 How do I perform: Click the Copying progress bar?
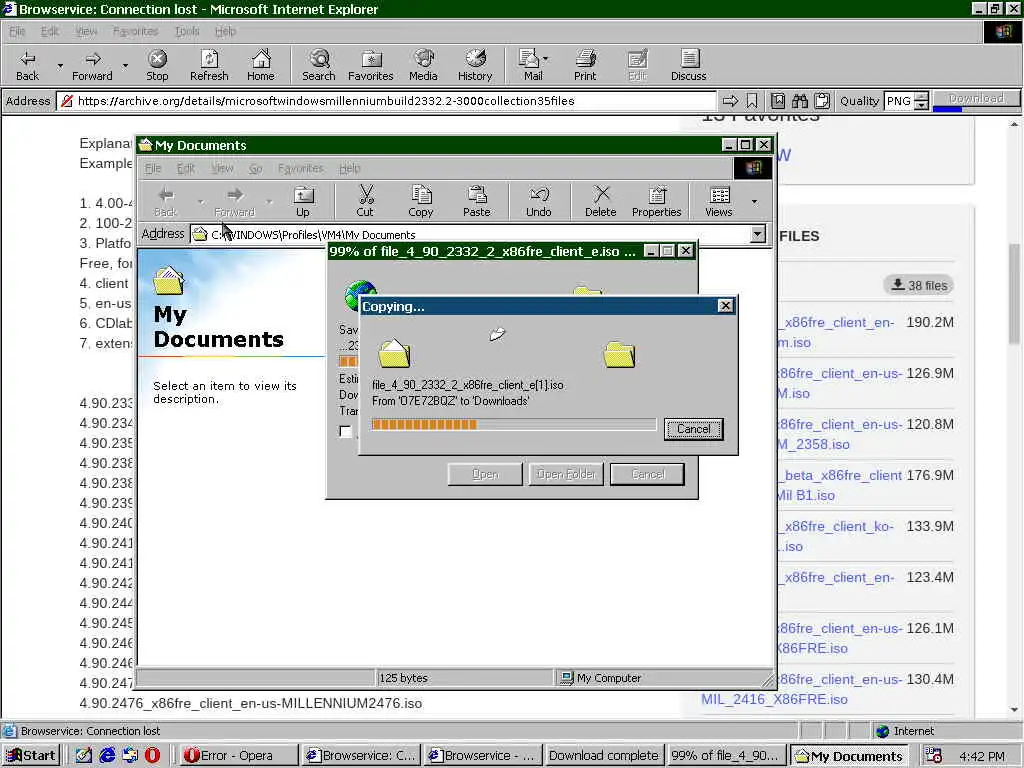pyautogui.click(x=513, y=424)
